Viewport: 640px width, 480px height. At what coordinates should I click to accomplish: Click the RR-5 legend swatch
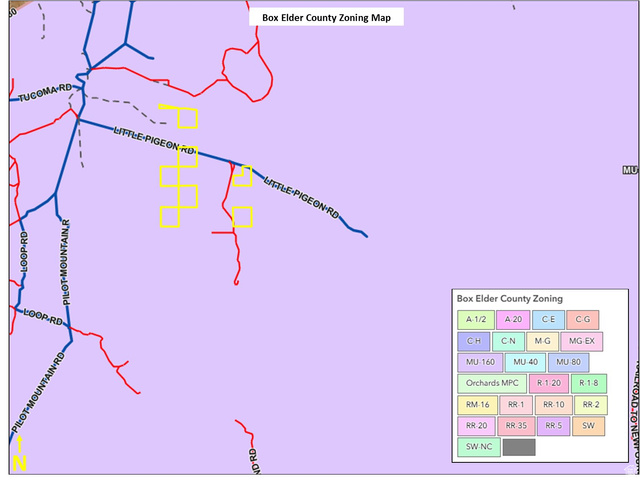point(552,426)
